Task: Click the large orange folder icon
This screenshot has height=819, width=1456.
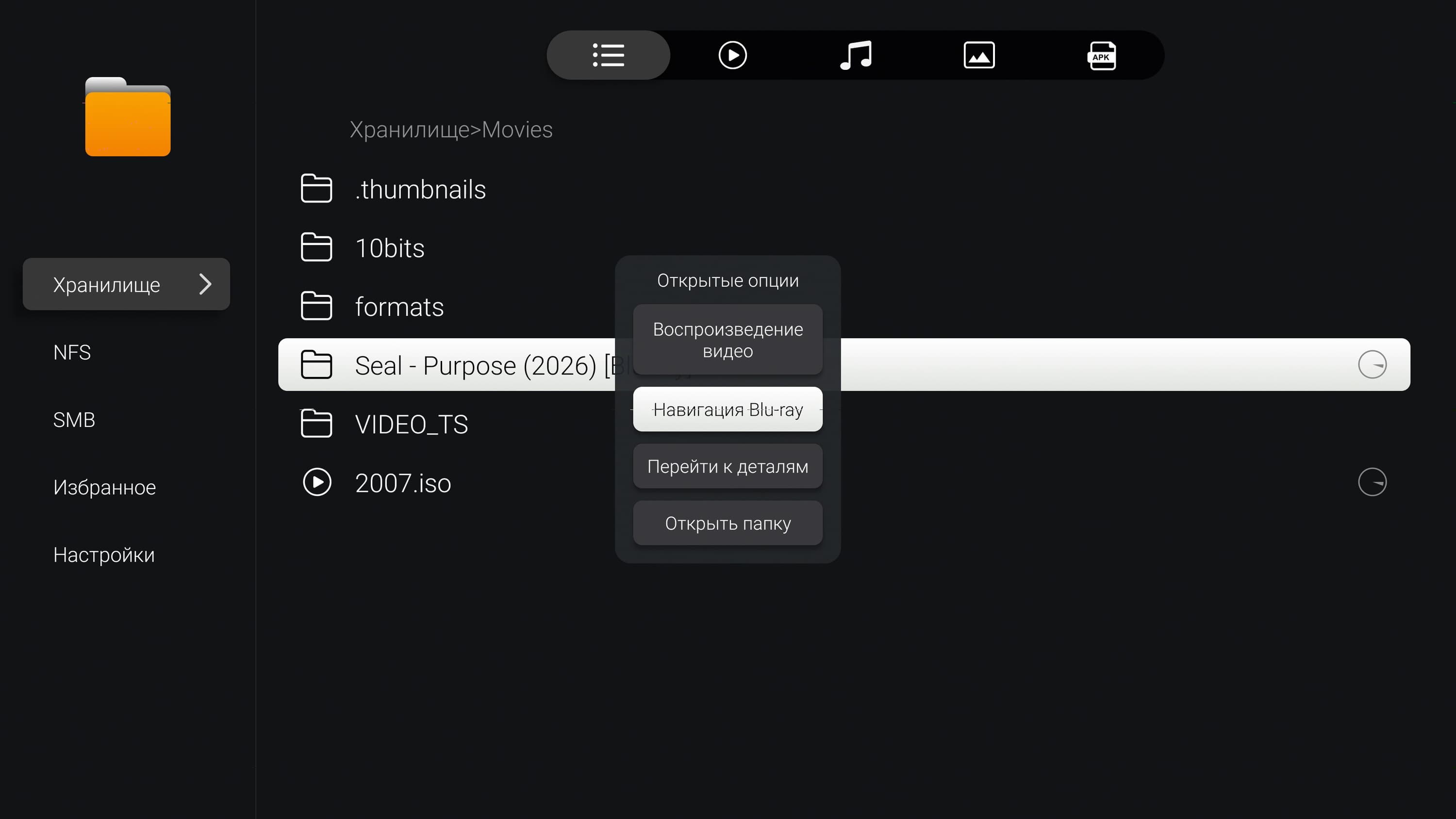Action: point(128,117)
